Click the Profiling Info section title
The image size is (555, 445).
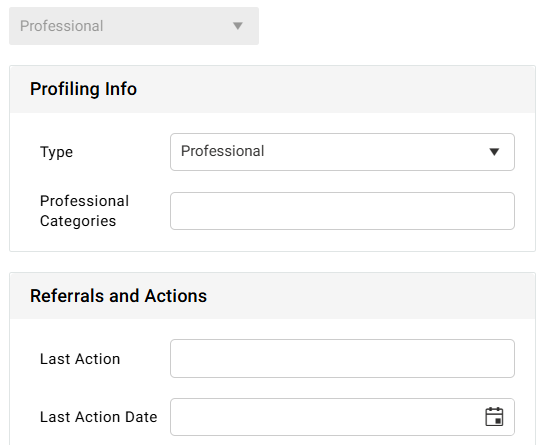83,89
